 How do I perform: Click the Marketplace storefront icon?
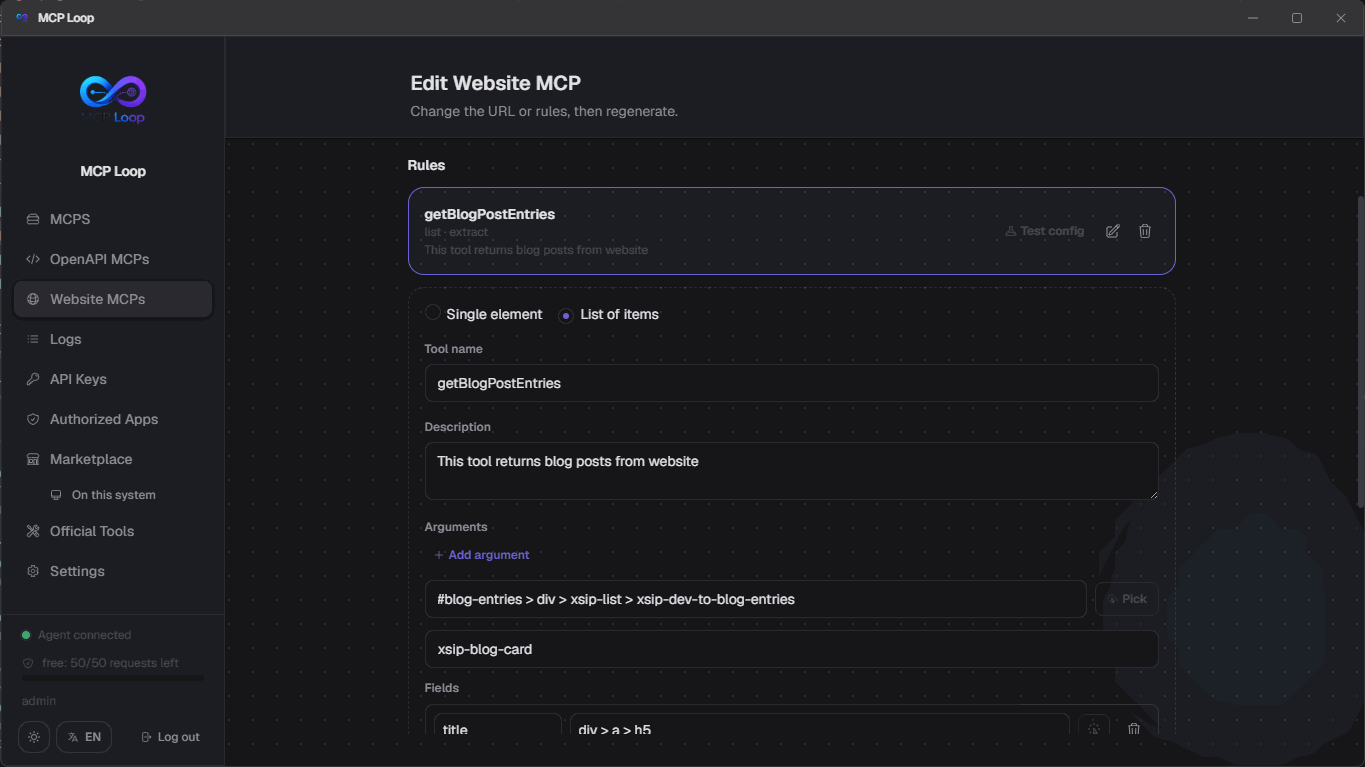(x=33, y=459)
